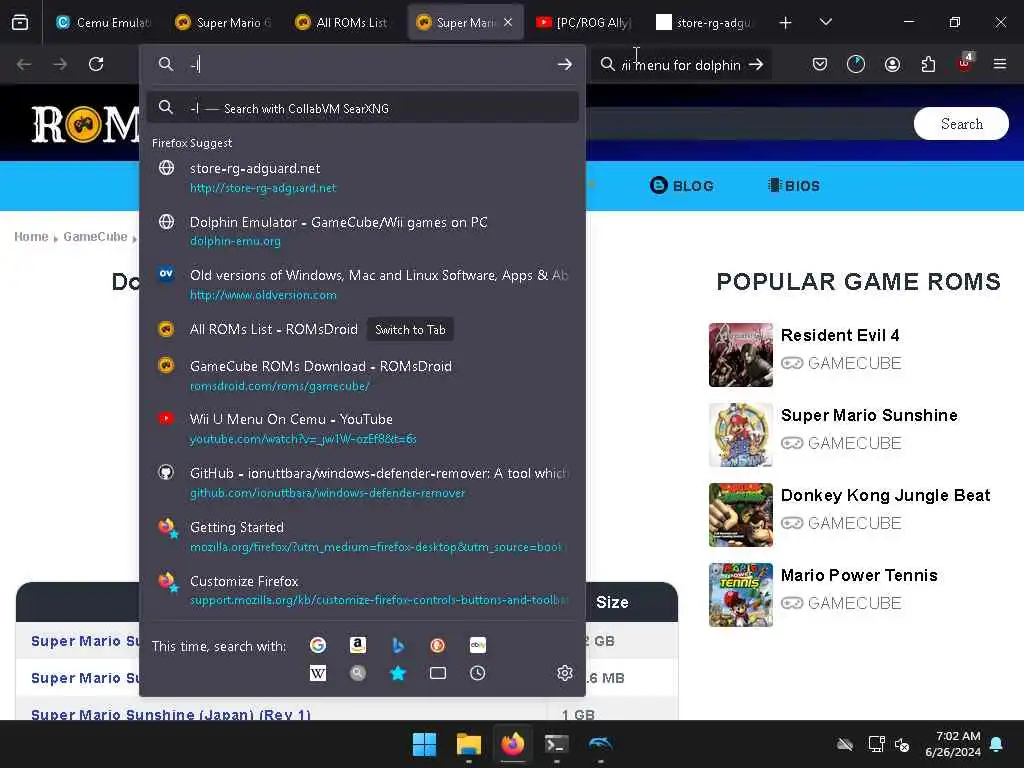
Task: Choose the Getting Started suggestion
Action: 362,536
